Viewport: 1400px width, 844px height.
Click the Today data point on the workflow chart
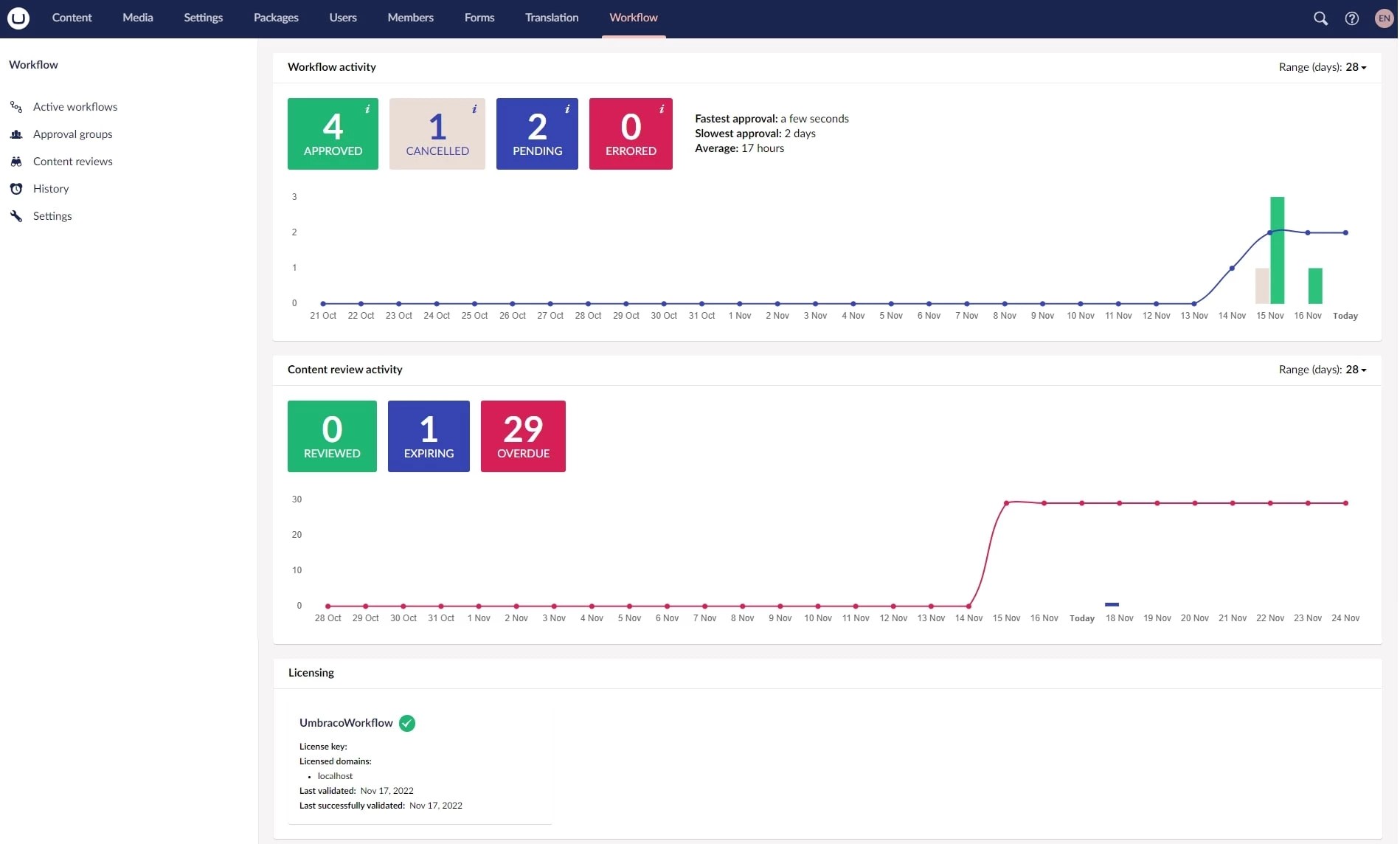tap(1345, 232)
